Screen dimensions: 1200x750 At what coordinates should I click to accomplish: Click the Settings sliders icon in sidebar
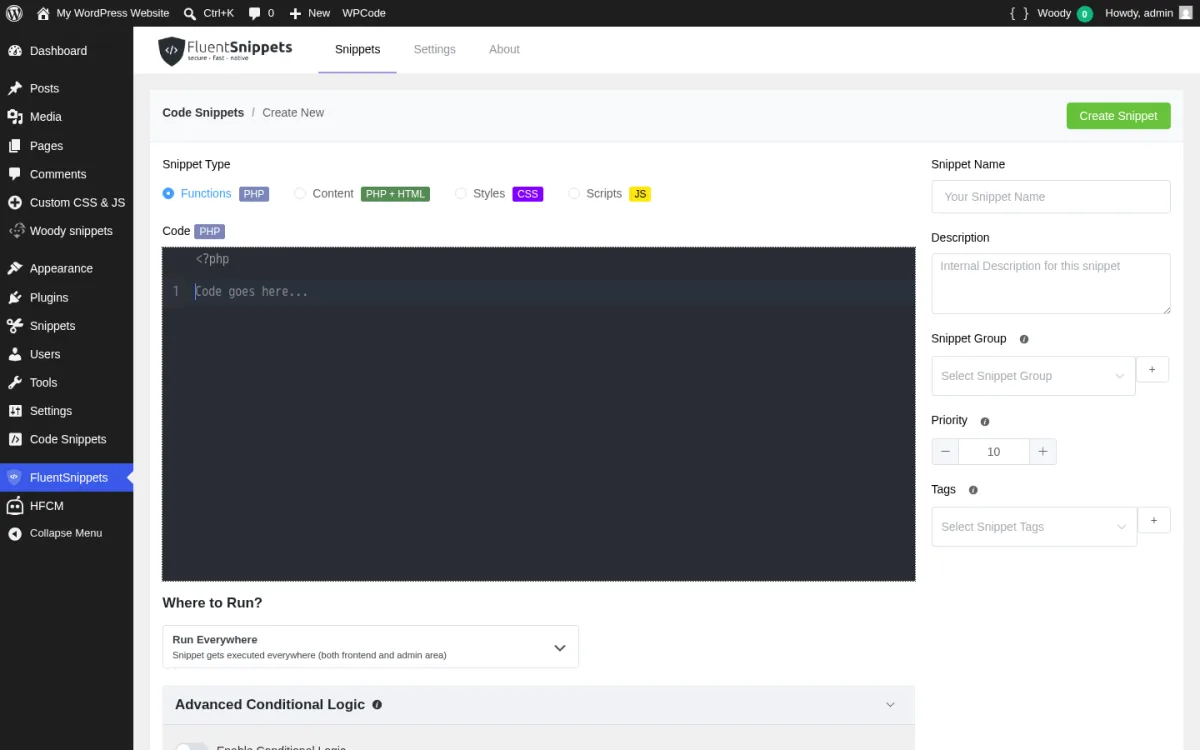(x=15, y=411)
